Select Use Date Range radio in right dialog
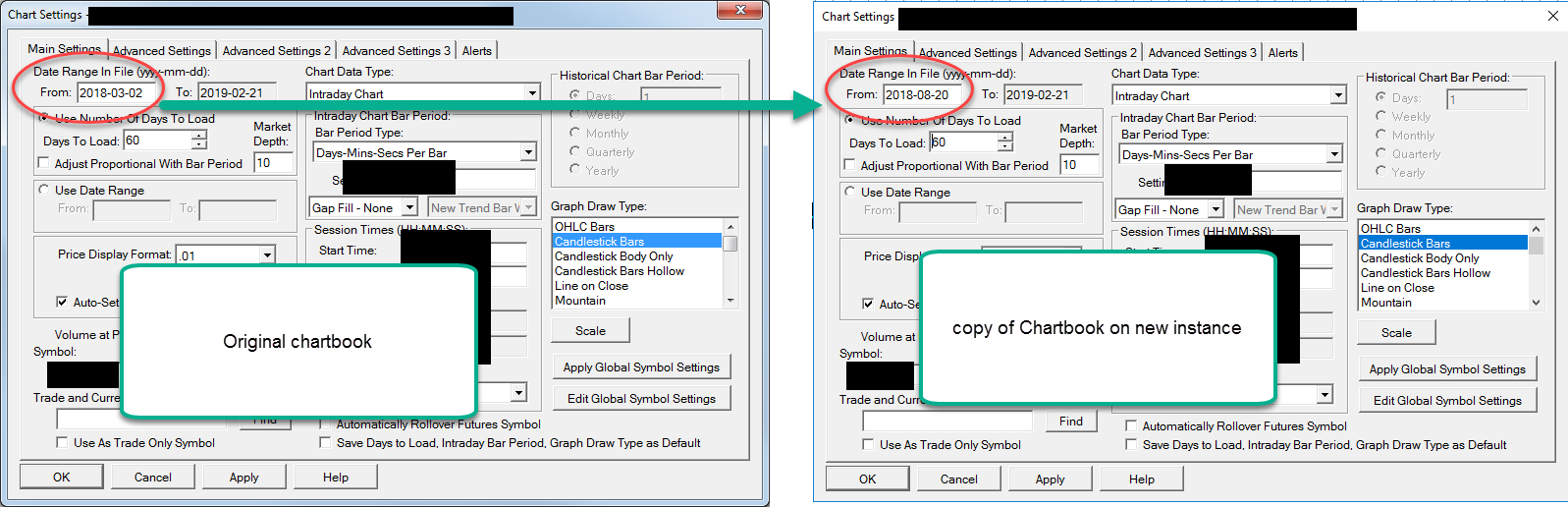 (850, 192)
